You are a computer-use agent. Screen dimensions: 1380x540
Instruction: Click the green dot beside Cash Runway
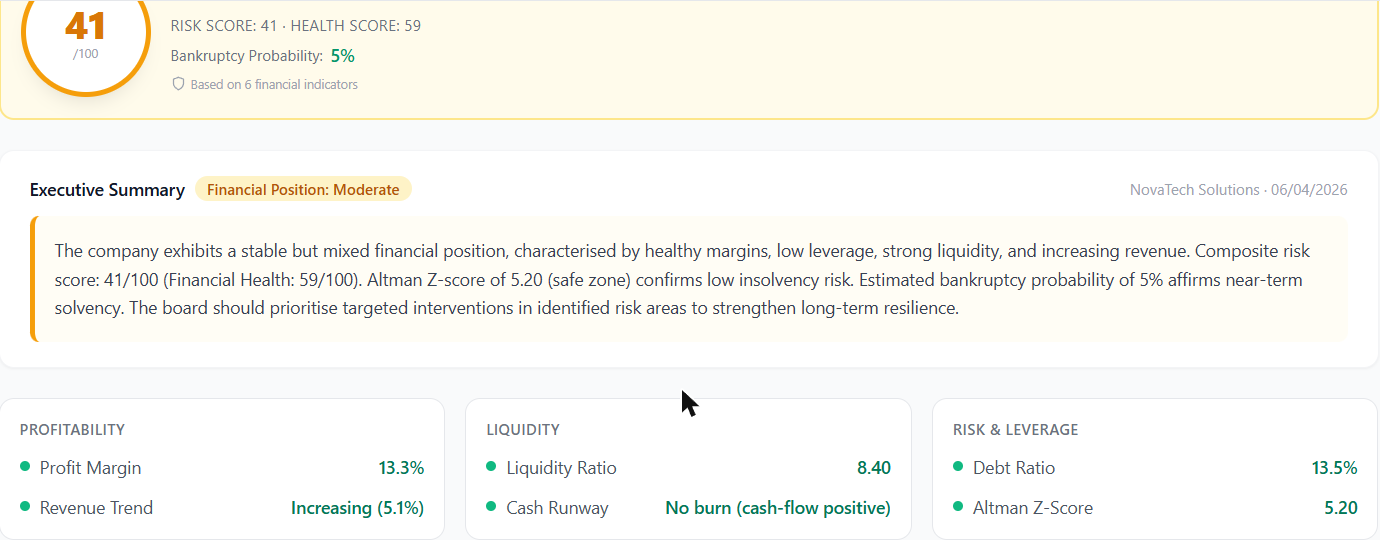(x=491, y=507)
